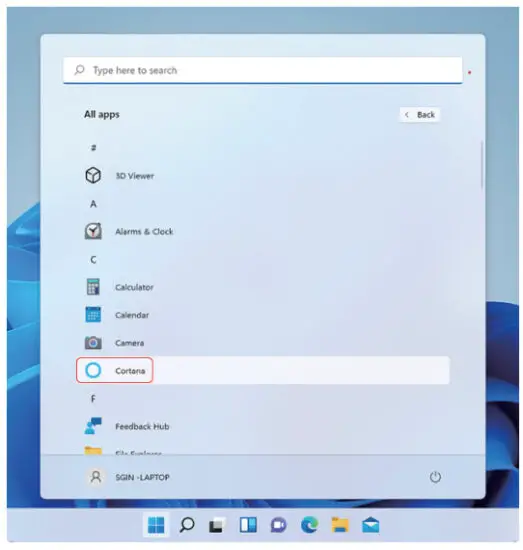
Task: Open Chat app in taskbar
Action: point(279,525)
